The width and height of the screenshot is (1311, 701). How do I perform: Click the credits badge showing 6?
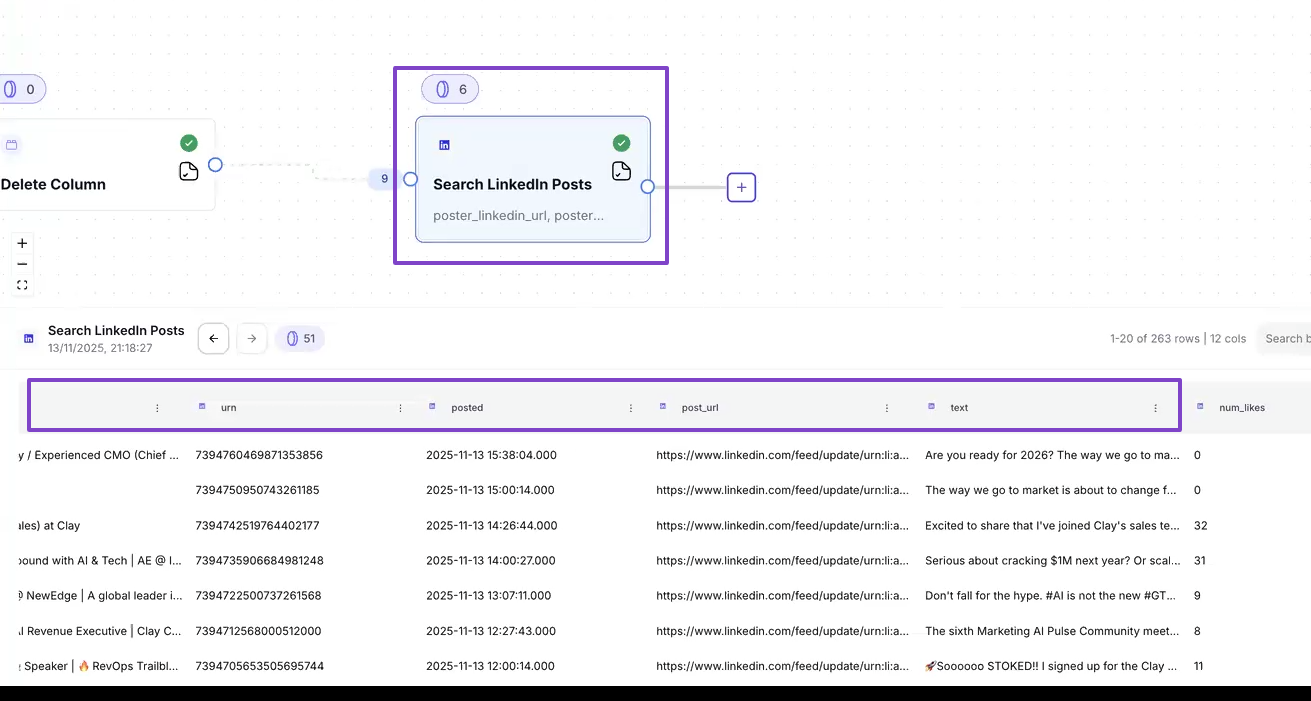(450, 89)
